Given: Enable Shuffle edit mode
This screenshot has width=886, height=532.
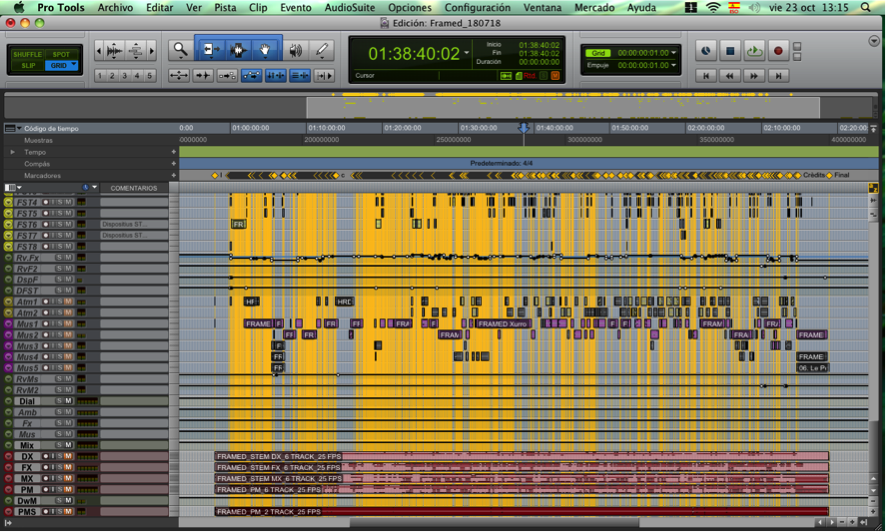Looking at the screenshot, I should [x=27, y=55].
